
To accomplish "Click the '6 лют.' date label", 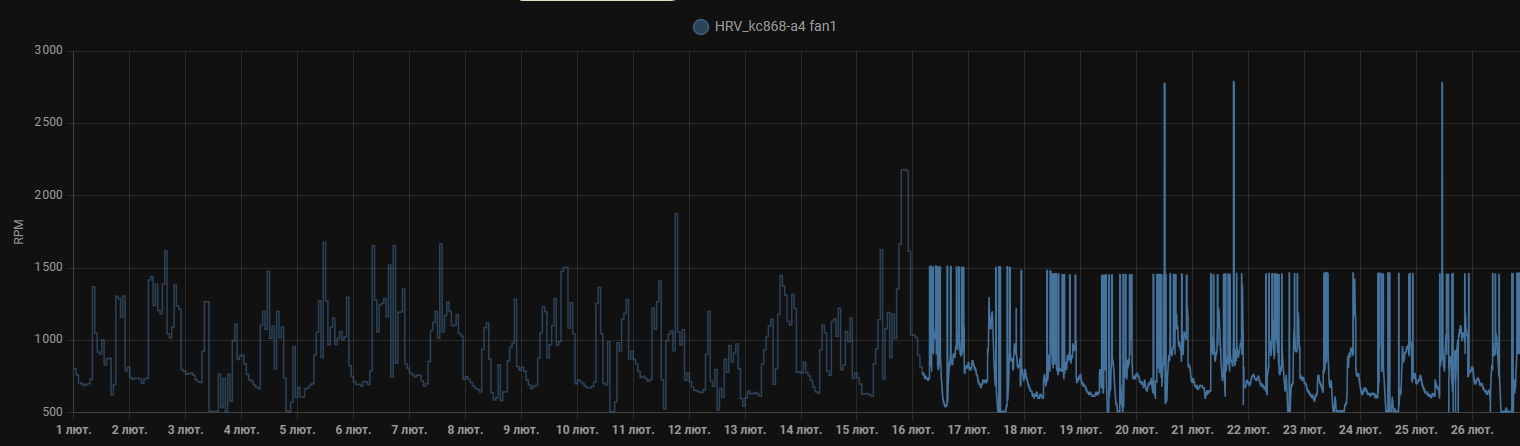I will coord(353,430).
